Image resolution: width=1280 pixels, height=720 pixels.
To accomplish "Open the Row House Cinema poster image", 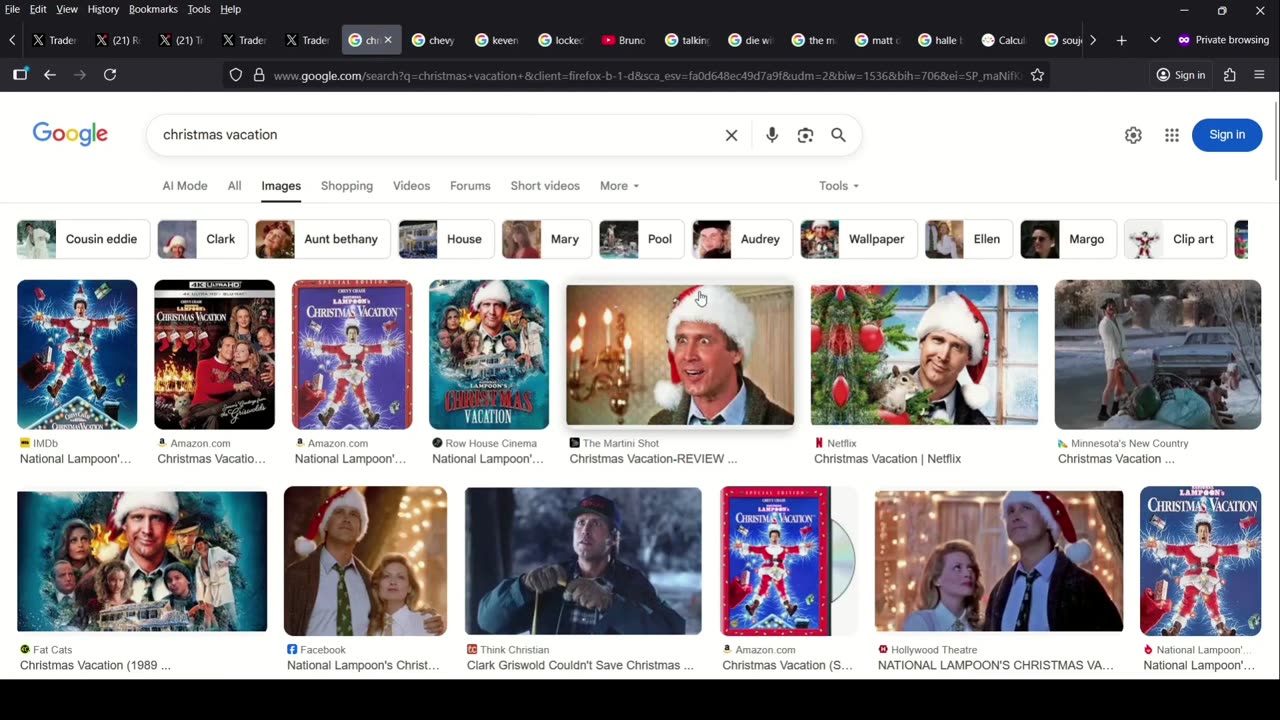I will pos(489,355).
